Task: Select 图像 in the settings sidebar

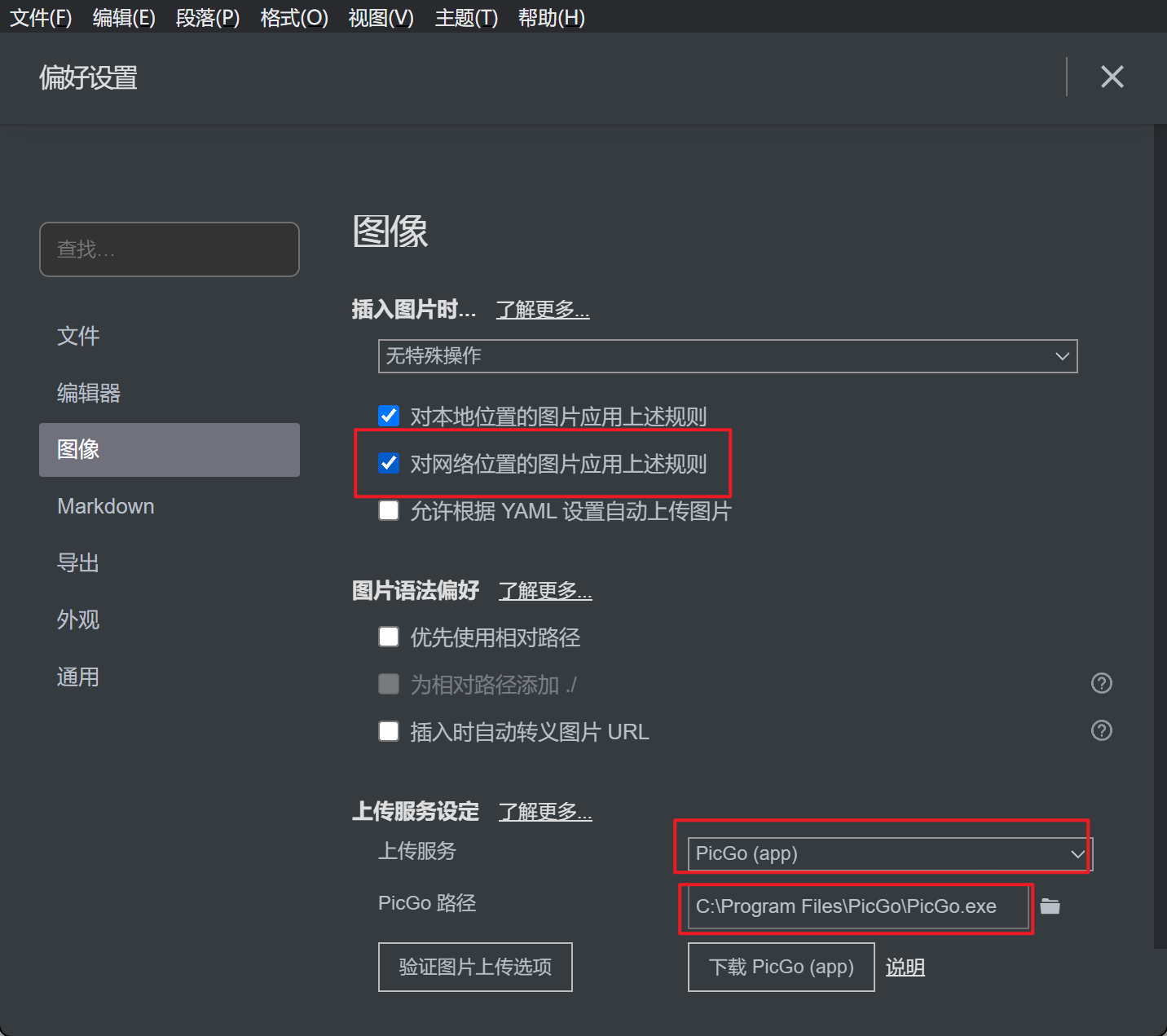Action: (170, 450)
